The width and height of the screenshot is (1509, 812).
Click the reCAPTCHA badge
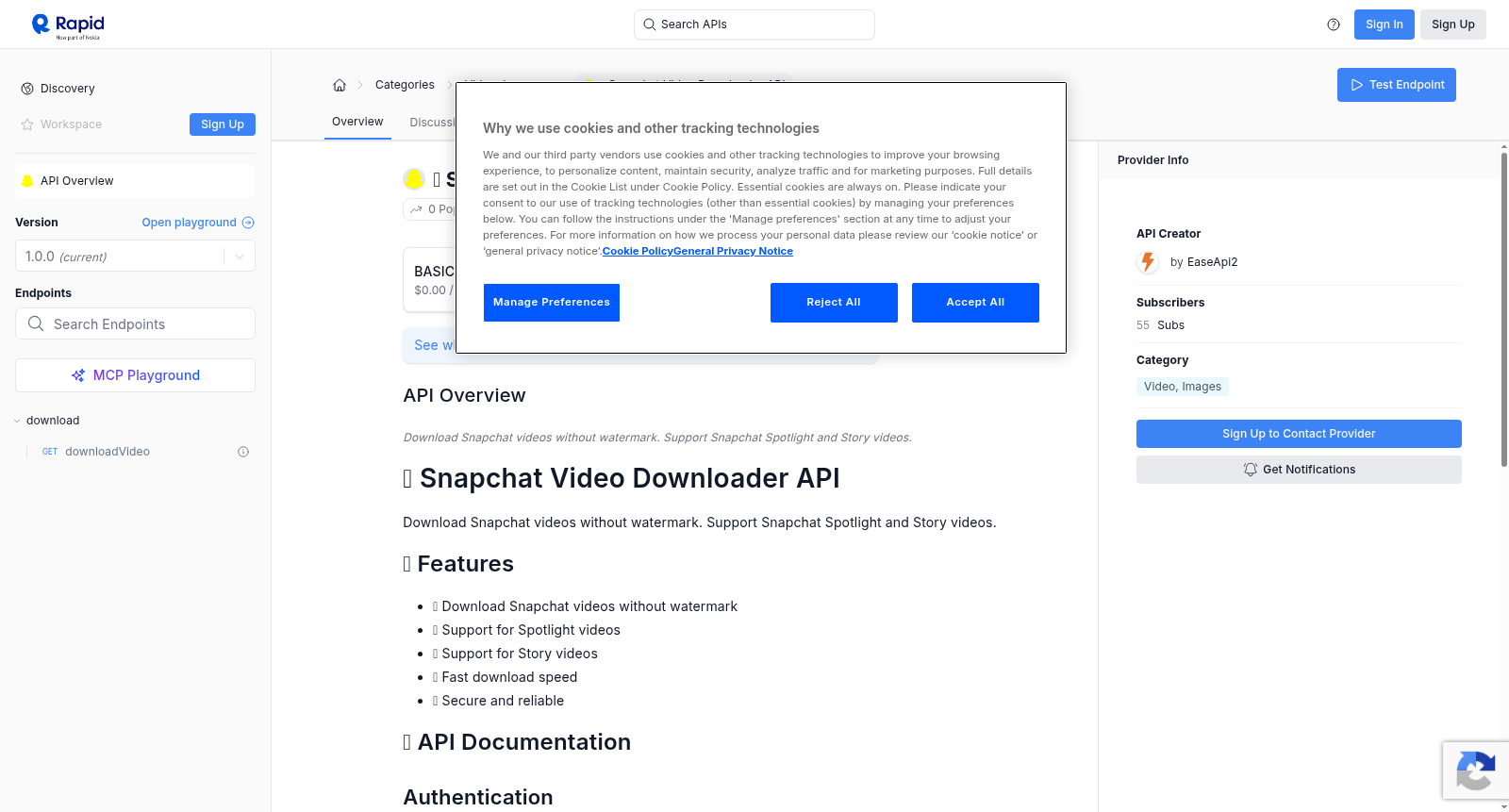coord(1476,771)
